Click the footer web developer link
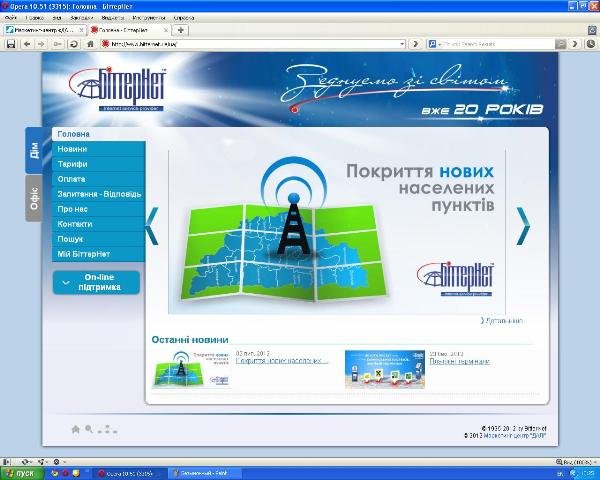600x480 pixels. [515, 436]
